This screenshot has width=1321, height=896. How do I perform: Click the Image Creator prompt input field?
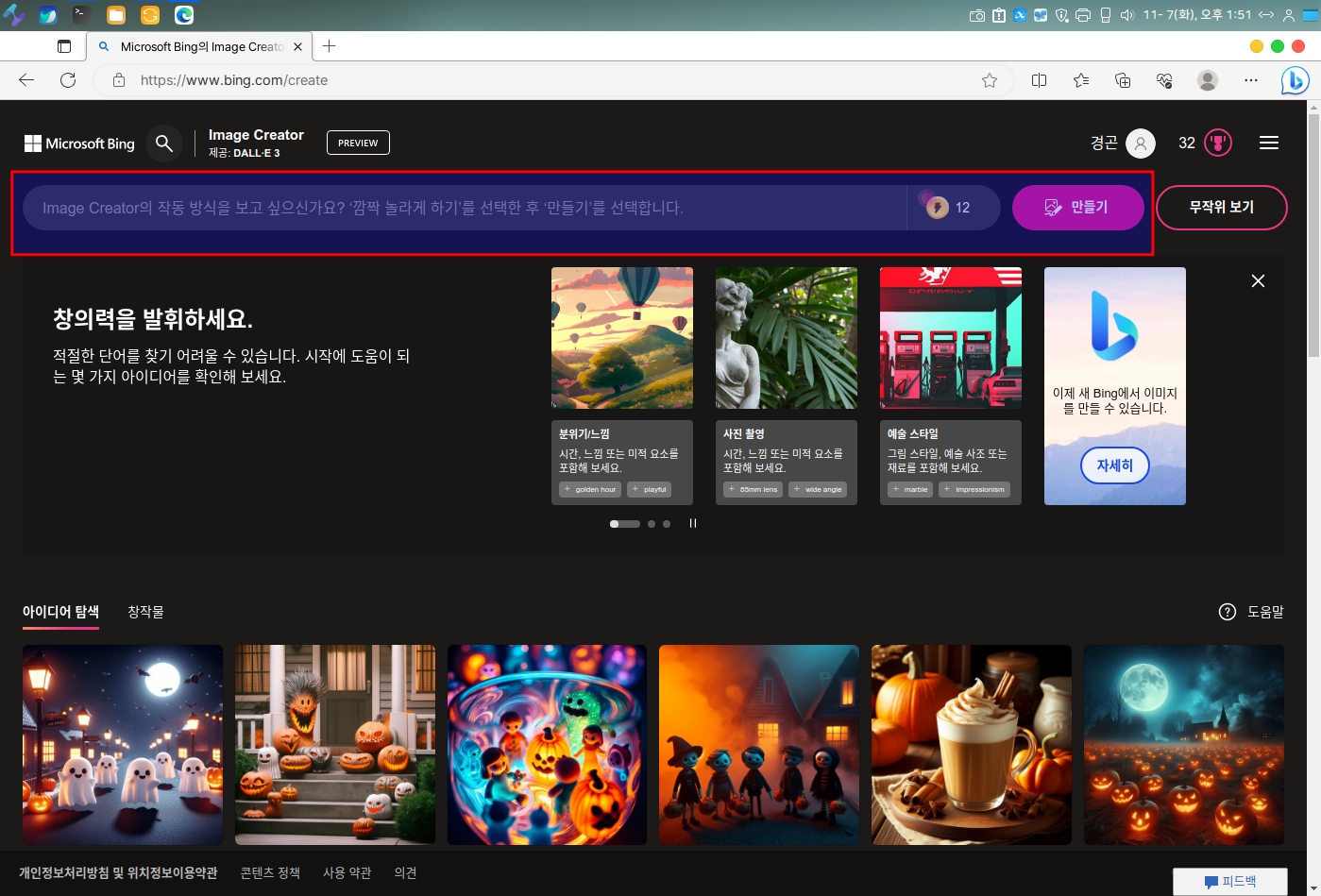pyautogui.click(x=463, y=208)
